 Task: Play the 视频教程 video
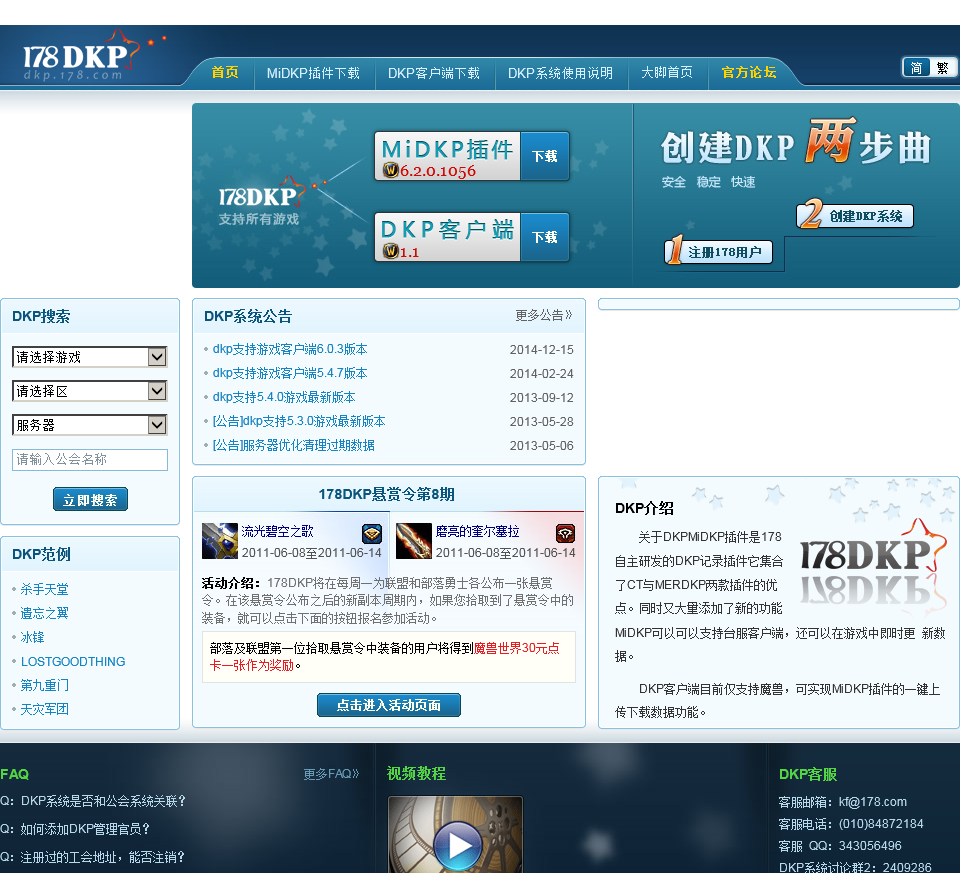pos(457,845)
